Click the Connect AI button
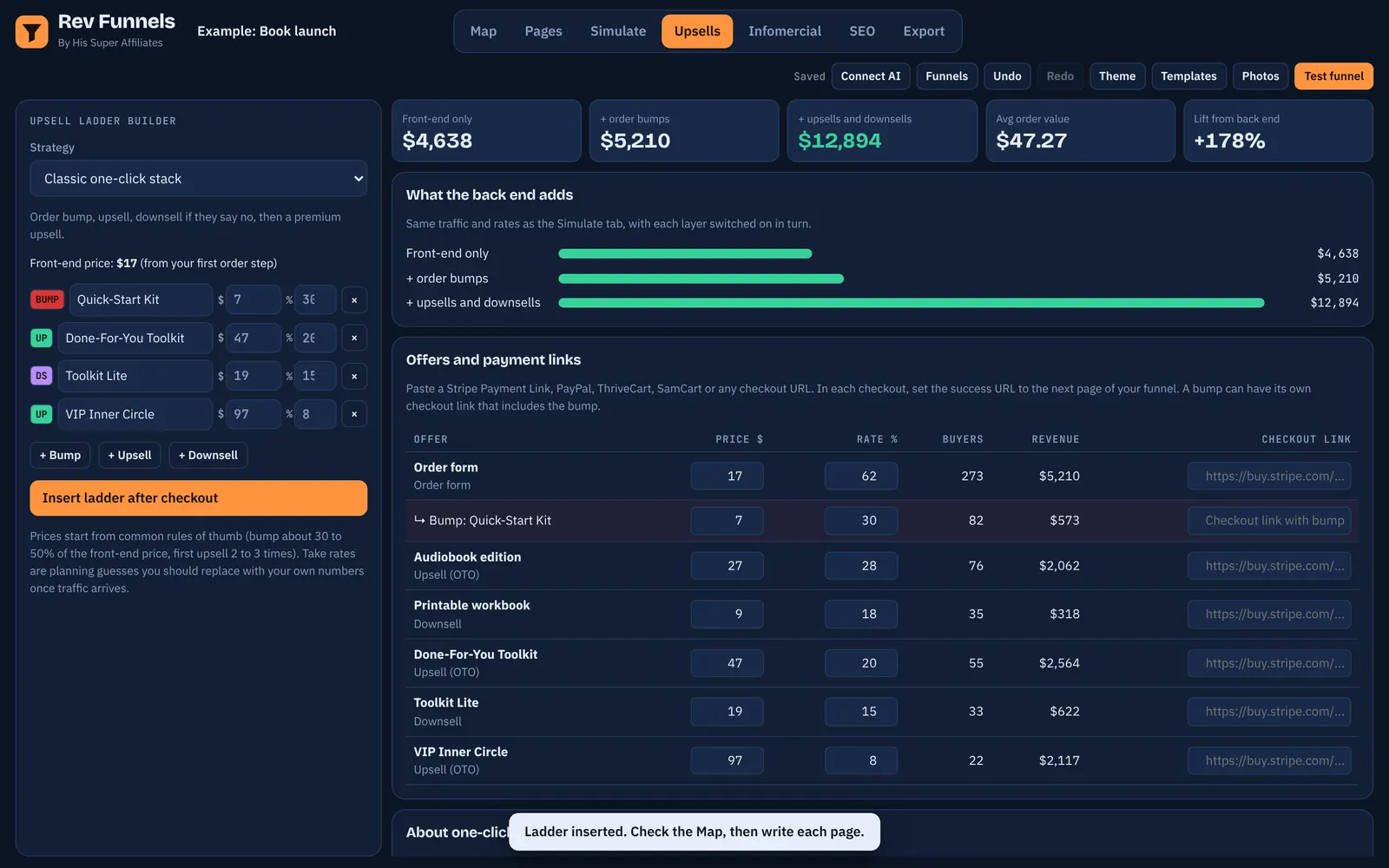The image size is (1389, 868). click(x=871, y=76)
